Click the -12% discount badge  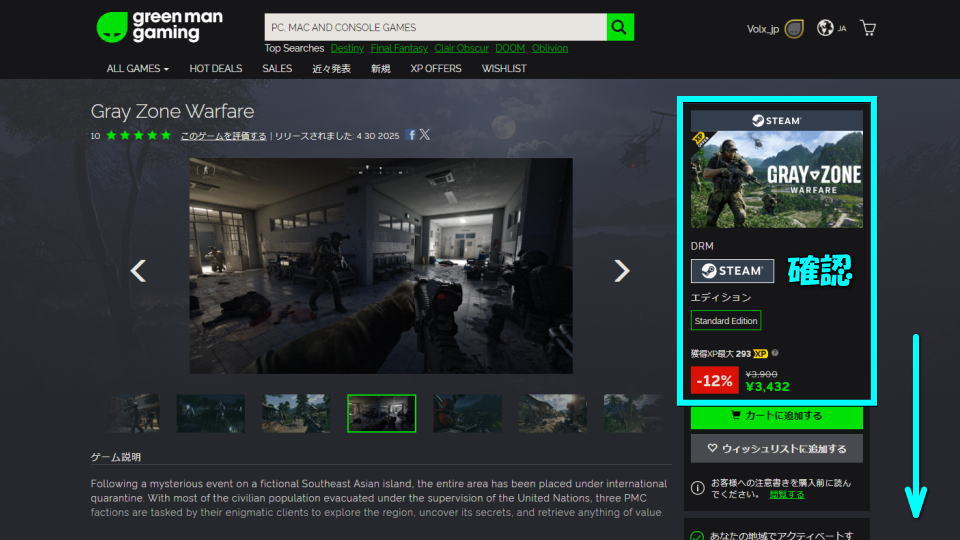pyautogui.click(x=714, y=380)
